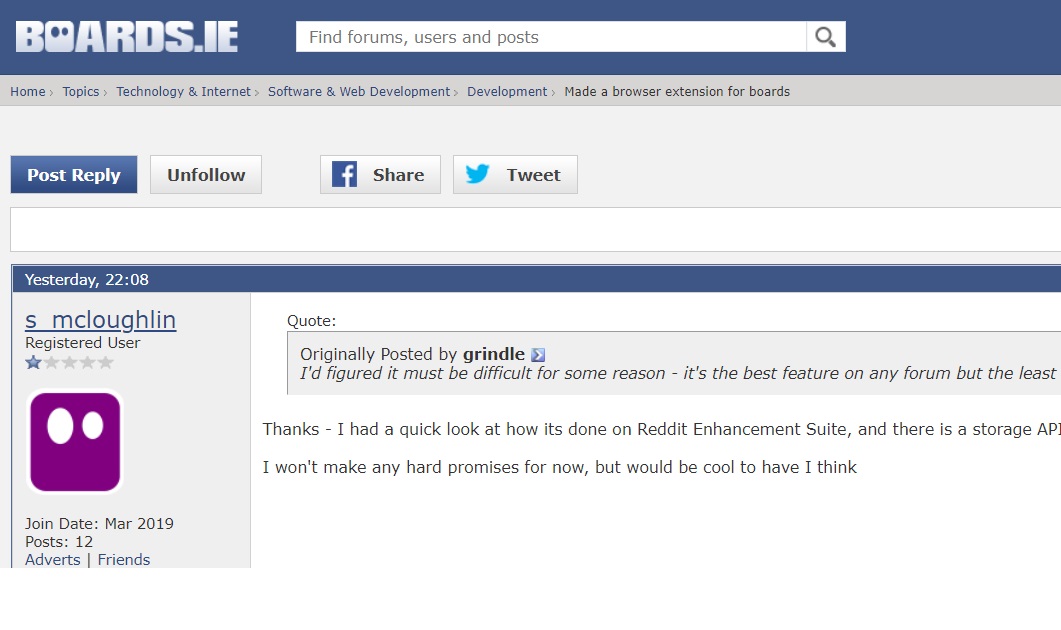Screen dimensions: 1061x630
Task: View grindle's original post arrow icon
Action: (538, 355)
